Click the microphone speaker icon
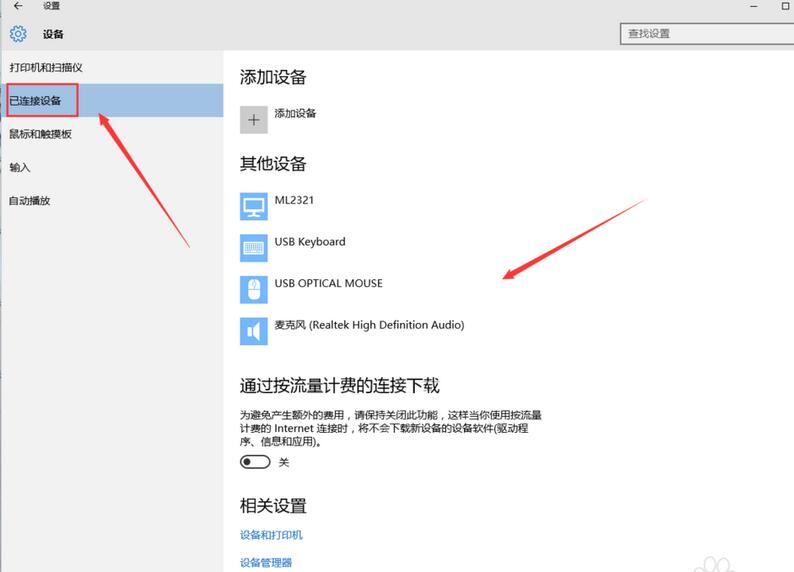794x572 pixels. [254, 331]
